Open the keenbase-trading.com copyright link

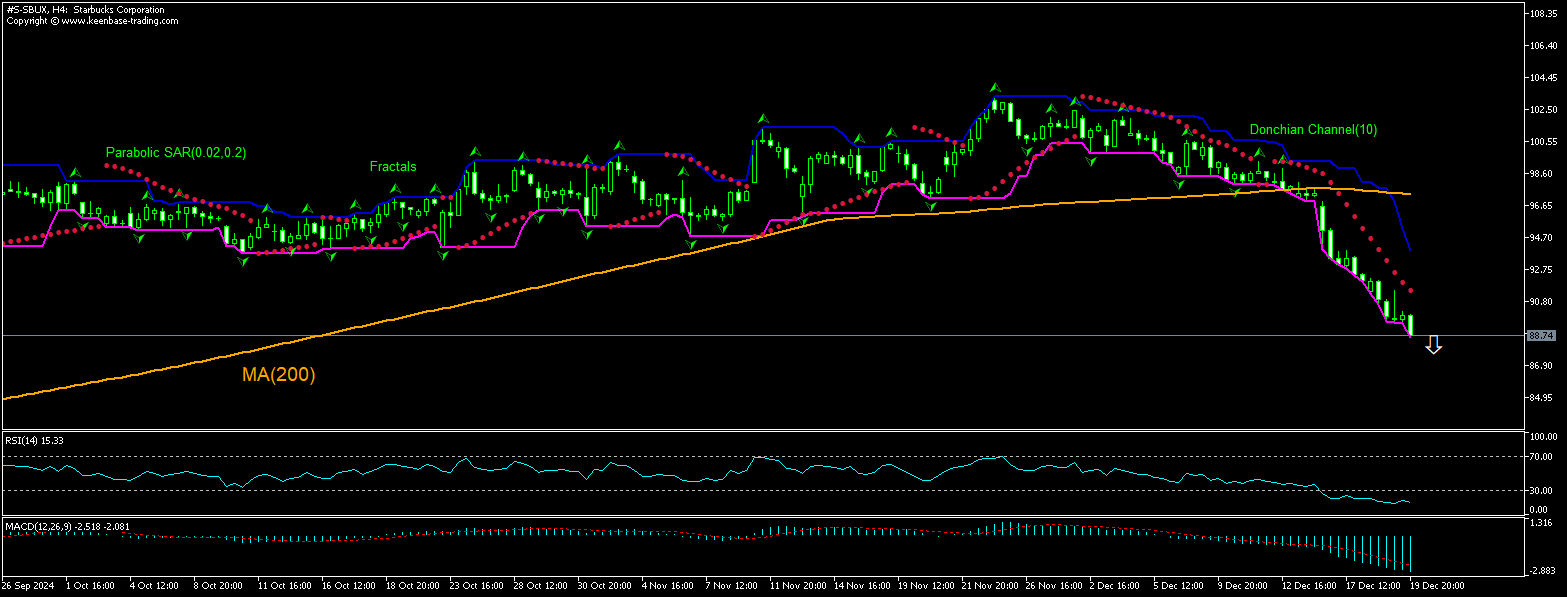[x=90, y=20]
